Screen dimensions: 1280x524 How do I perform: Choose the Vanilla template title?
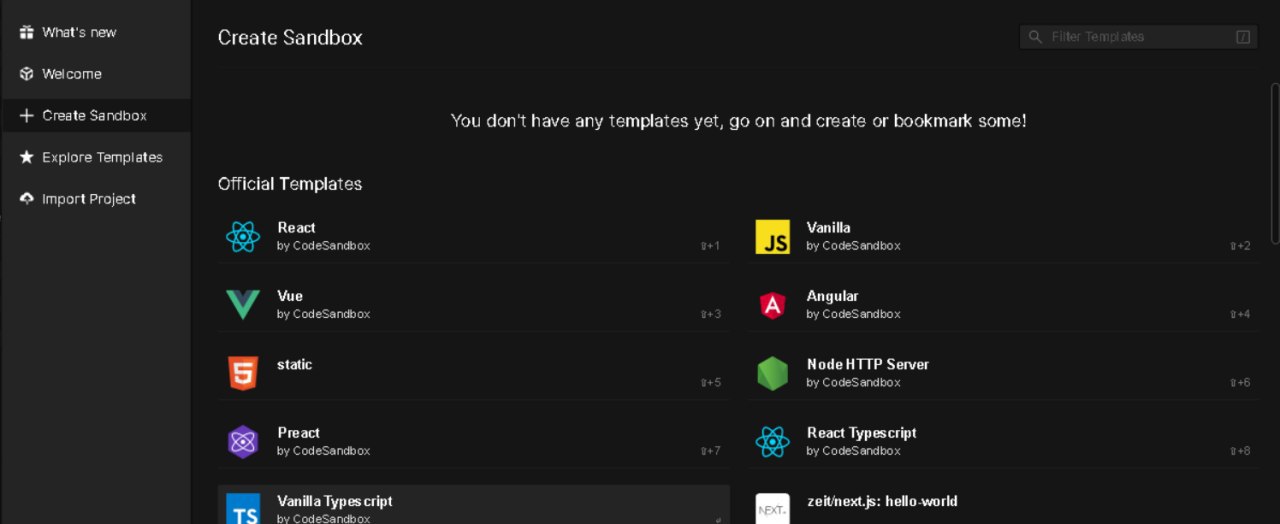tap(829, 228)
